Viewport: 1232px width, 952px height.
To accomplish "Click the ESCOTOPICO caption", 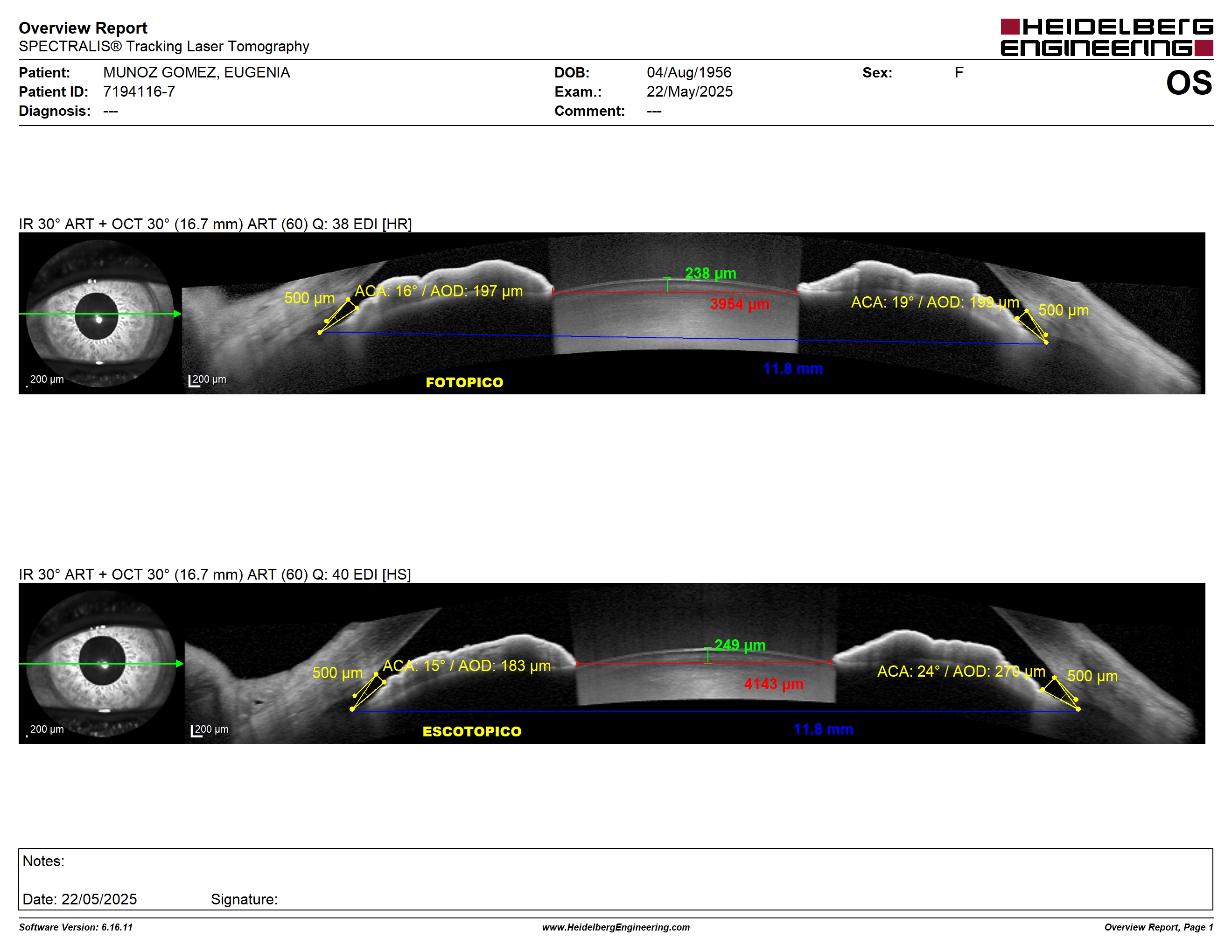I will click(x=472, y=731).
